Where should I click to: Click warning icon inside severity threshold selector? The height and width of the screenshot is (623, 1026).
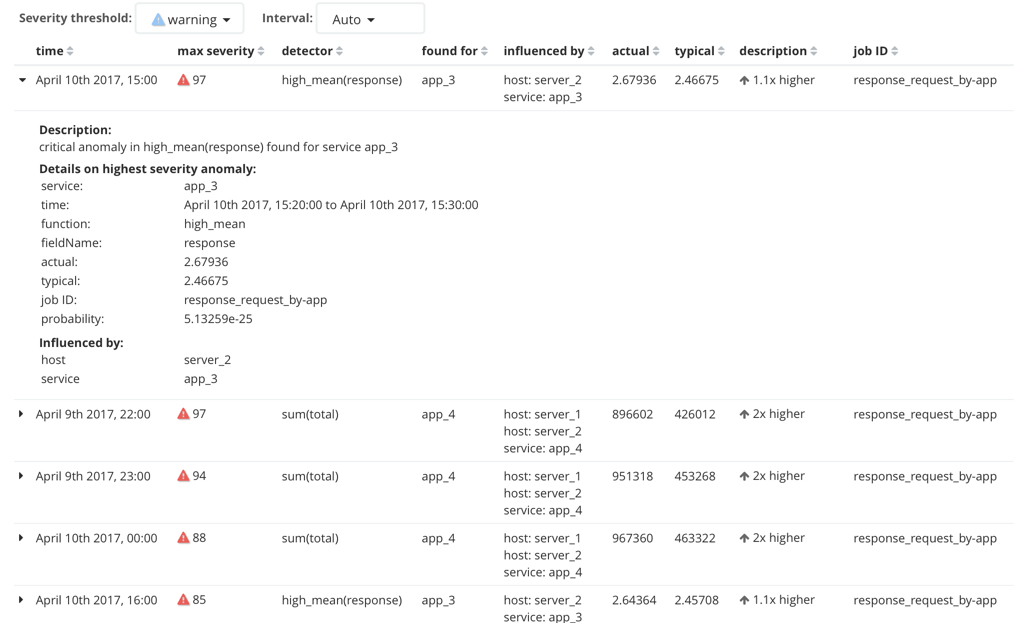tap(160, 18)
